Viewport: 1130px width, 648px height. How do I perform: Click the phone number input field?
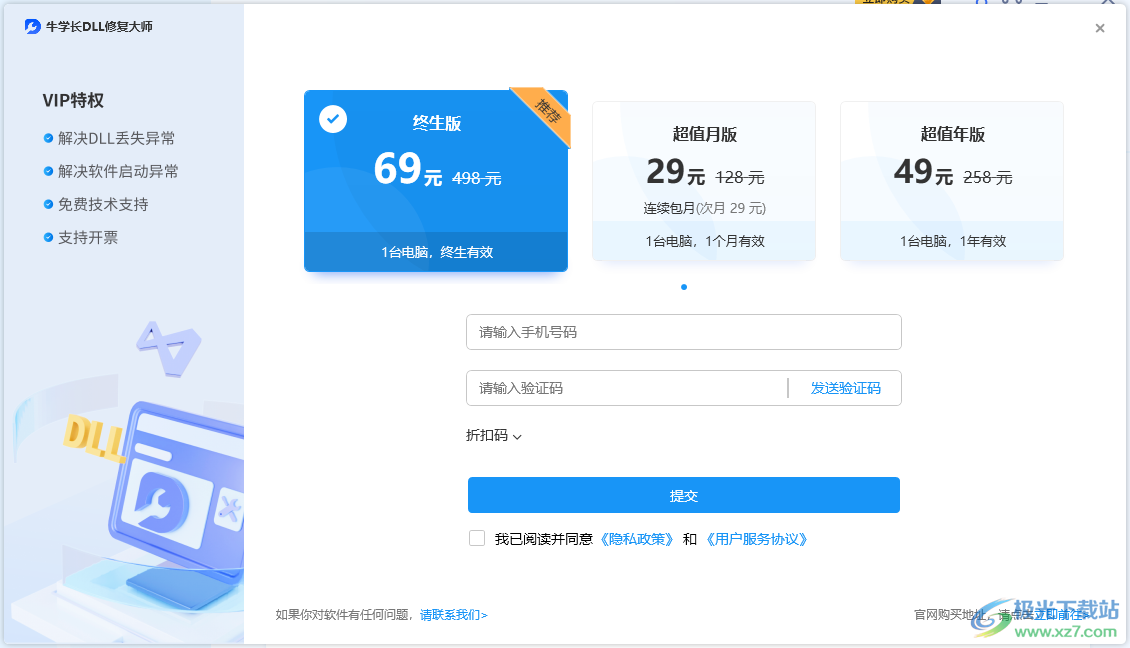683,331
